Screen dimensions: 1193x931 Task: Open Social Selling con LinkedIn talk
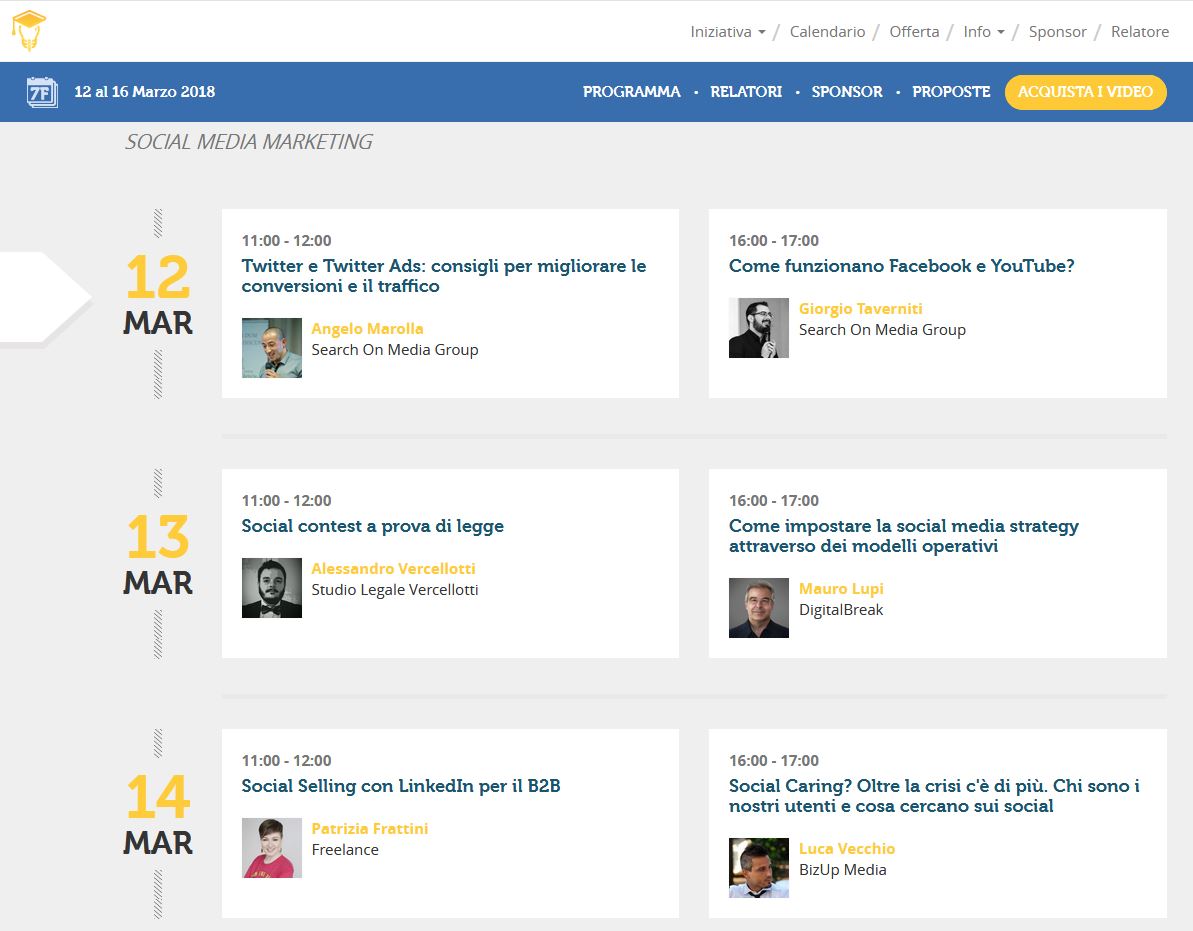400,786
